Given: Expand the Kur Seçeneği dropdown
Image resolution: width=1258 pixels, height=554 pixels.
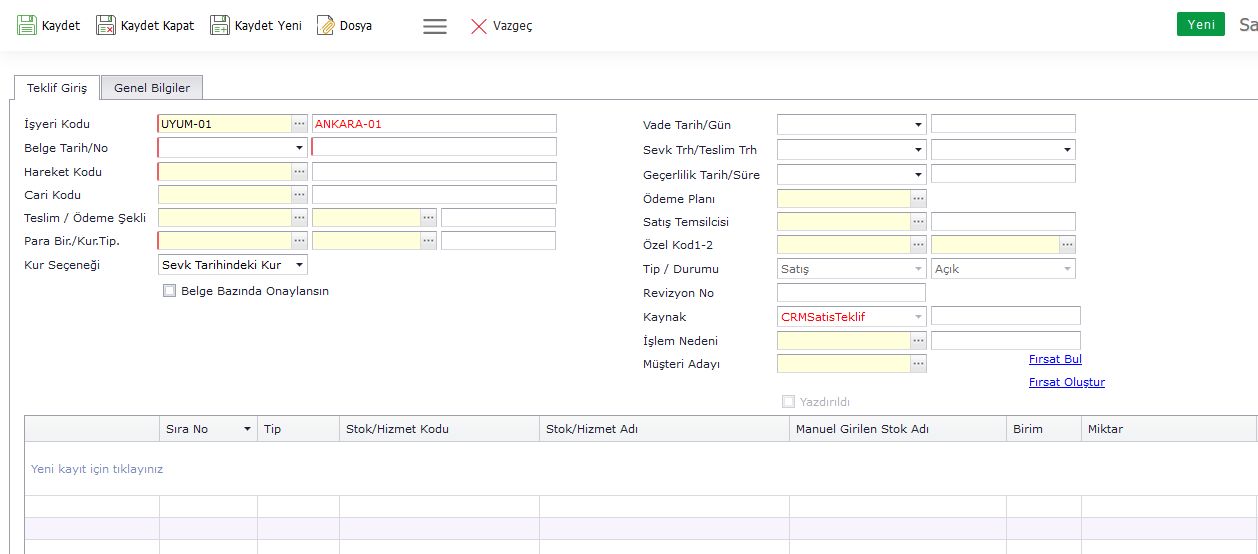Looking at the screenshot, I should tap(299, 265).
